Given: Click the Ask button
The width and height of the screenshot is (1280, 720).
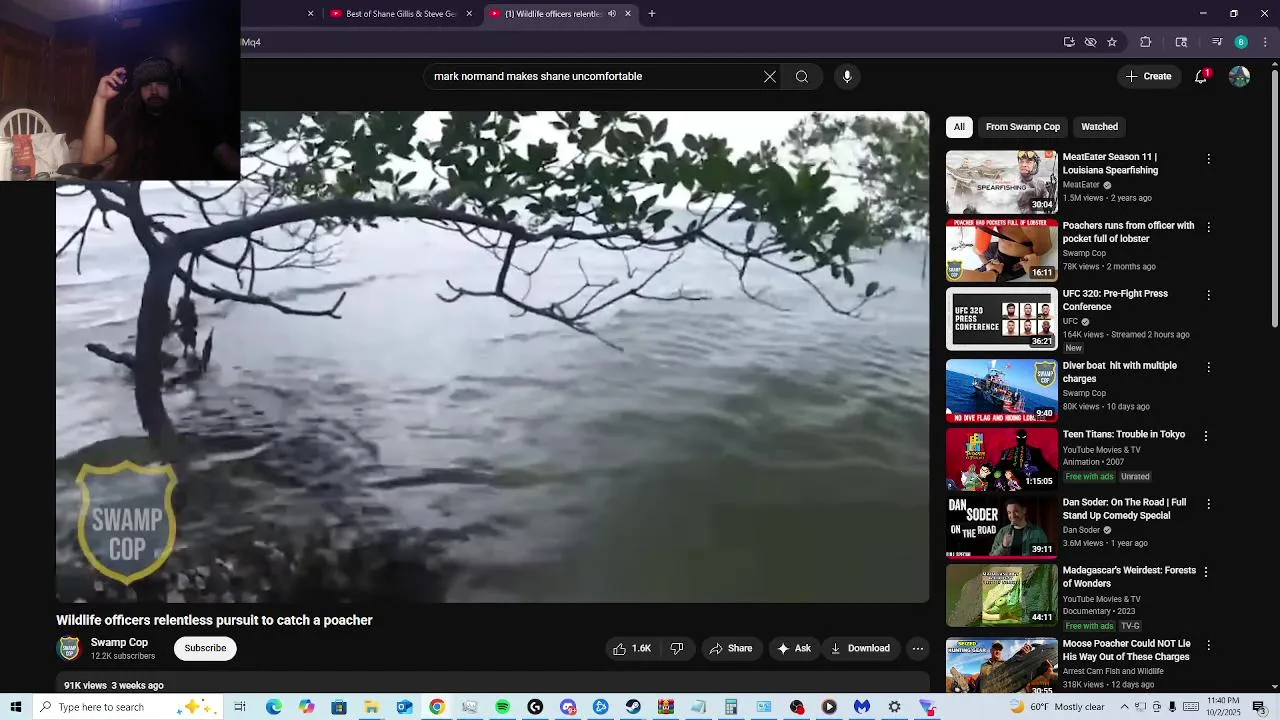Looking at the screenshot, I should (x=794, y=648).
